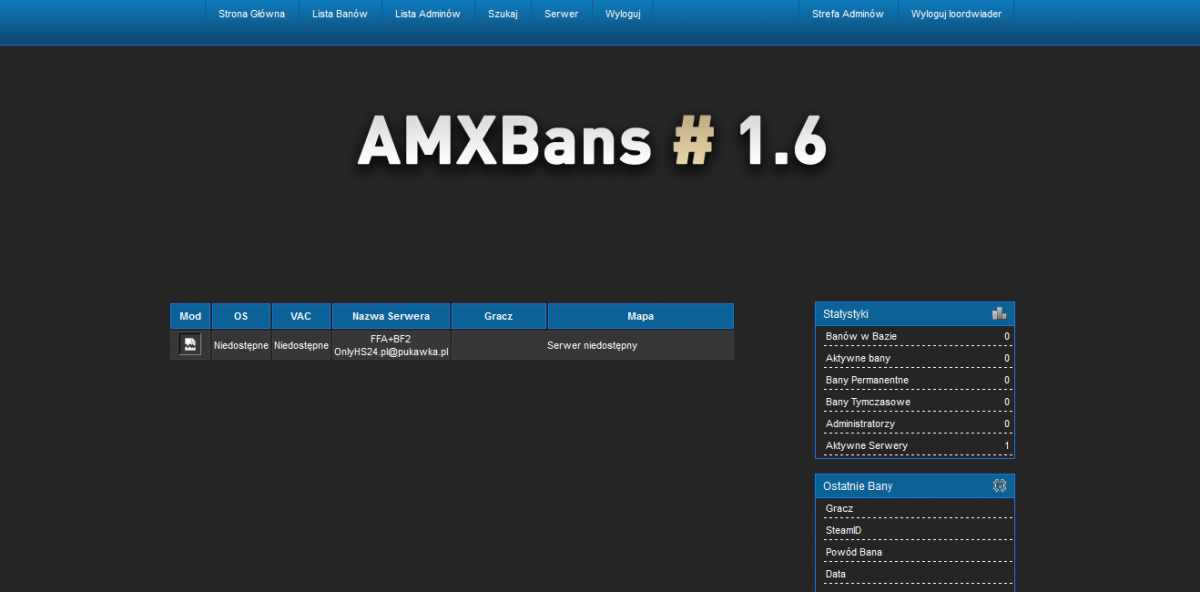Open Strefa Adminów link
This screenshot has width=1200, height=592.
tap(848, 14)
